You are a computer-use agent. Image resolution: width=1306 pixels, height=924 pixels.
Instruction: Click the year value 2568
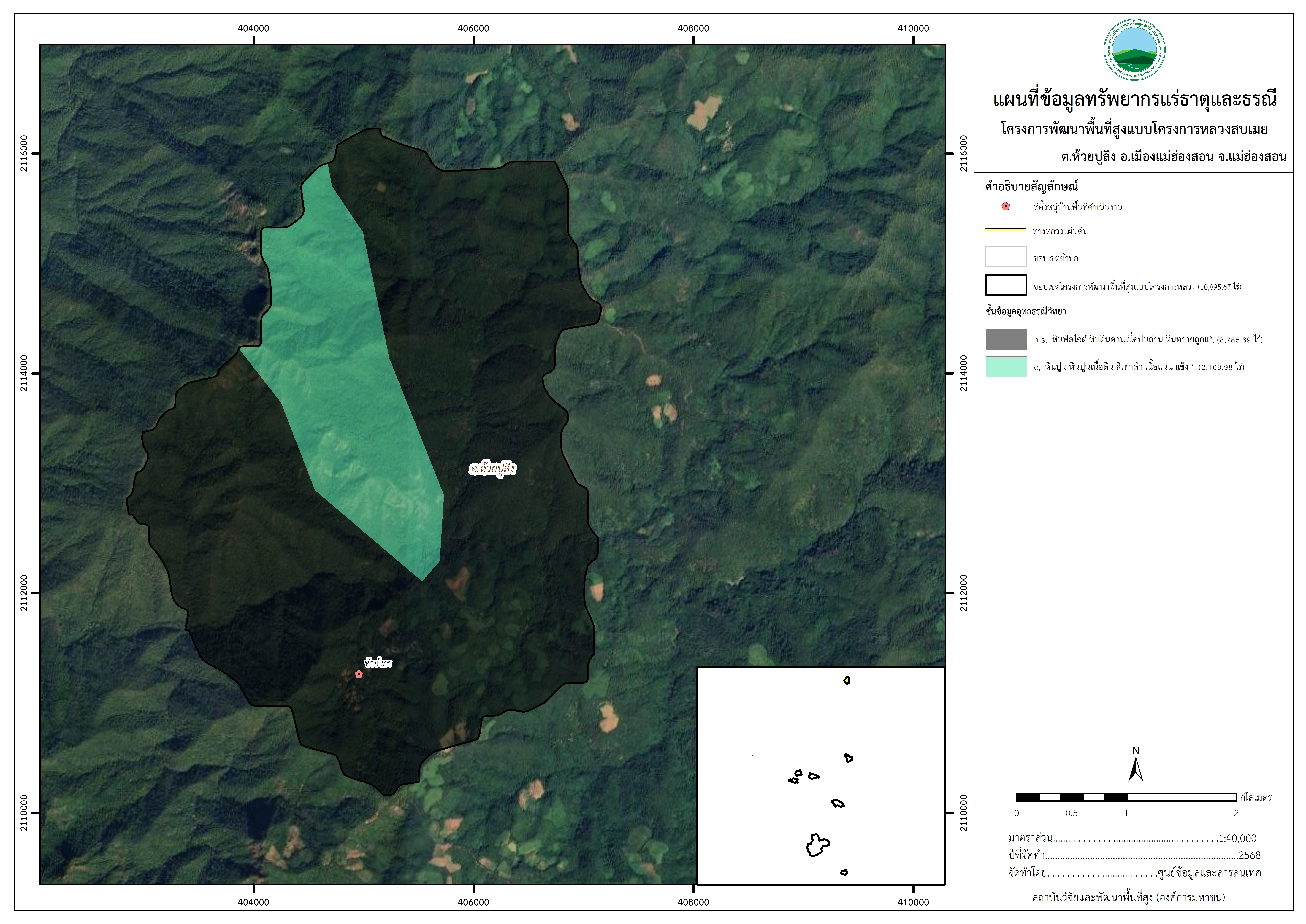pyautogui.click(x=1250, y=855)
